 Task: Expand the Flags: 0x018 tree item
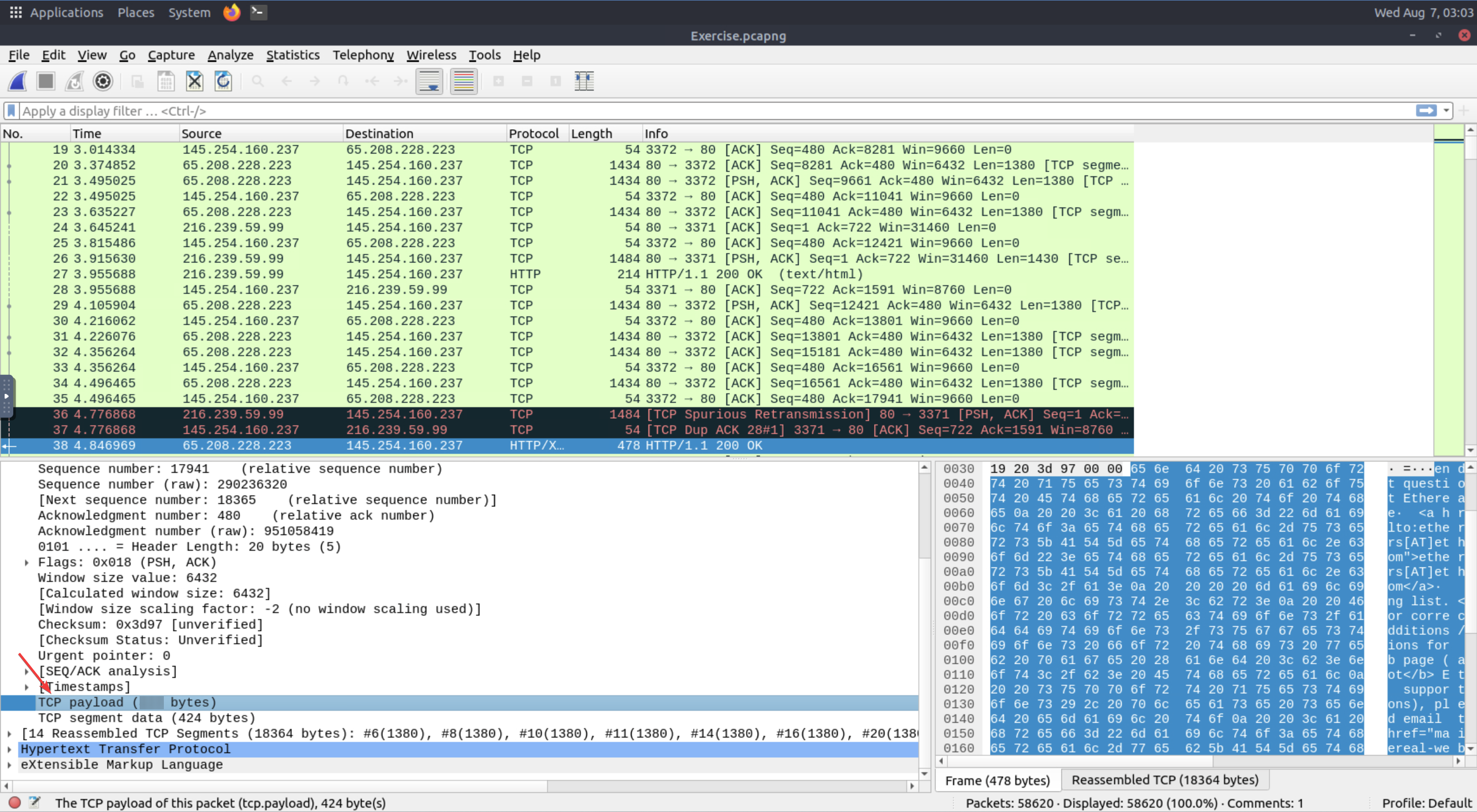coord(27,562)
